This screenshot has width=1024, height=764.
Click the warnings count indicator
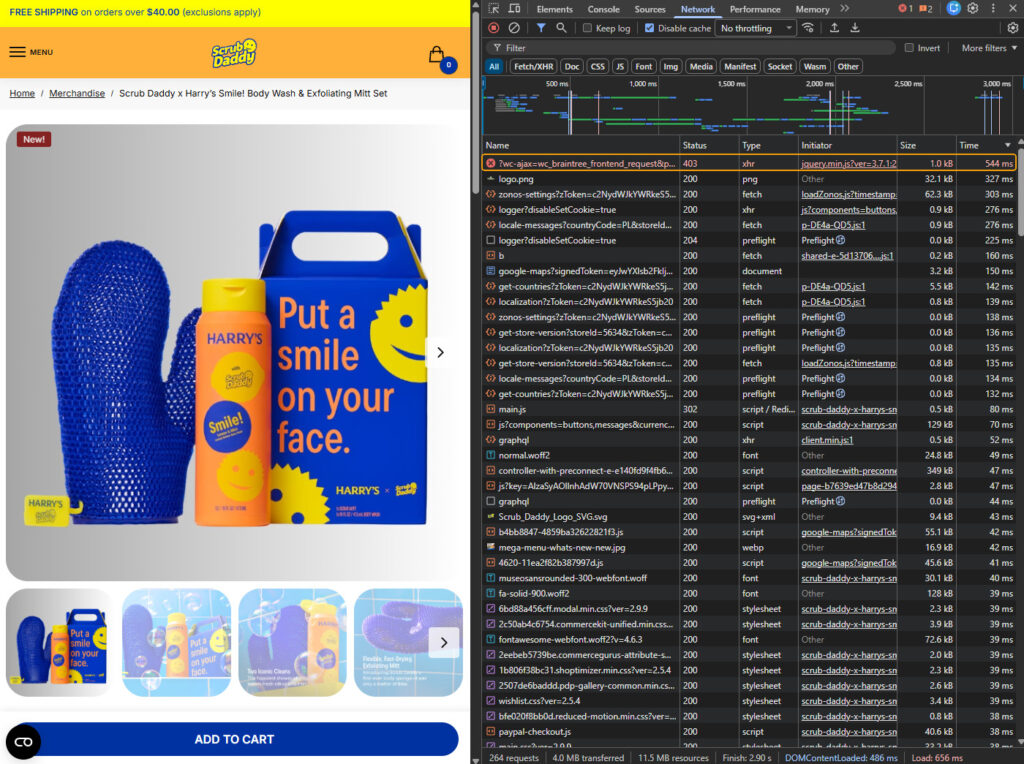point(926,8)
